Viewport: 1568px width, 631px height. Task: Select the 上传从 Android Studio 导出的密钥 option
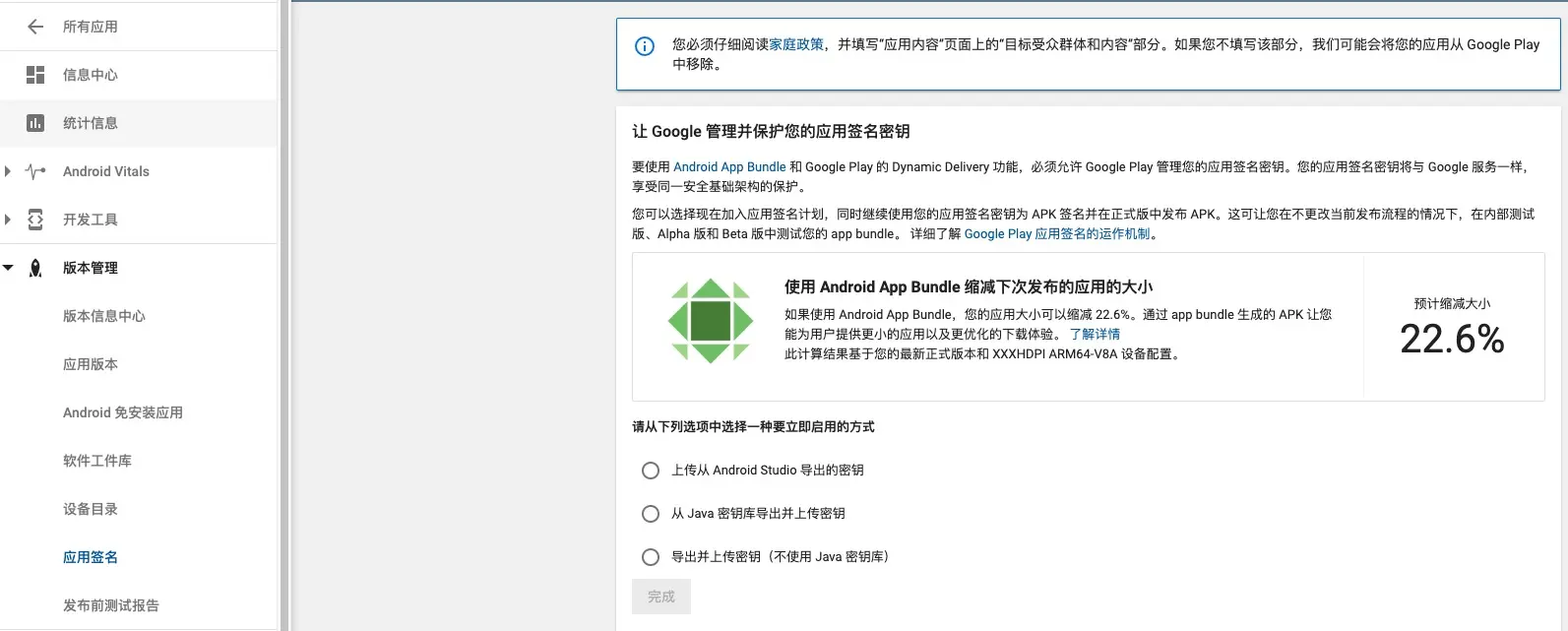coord(650,471)
